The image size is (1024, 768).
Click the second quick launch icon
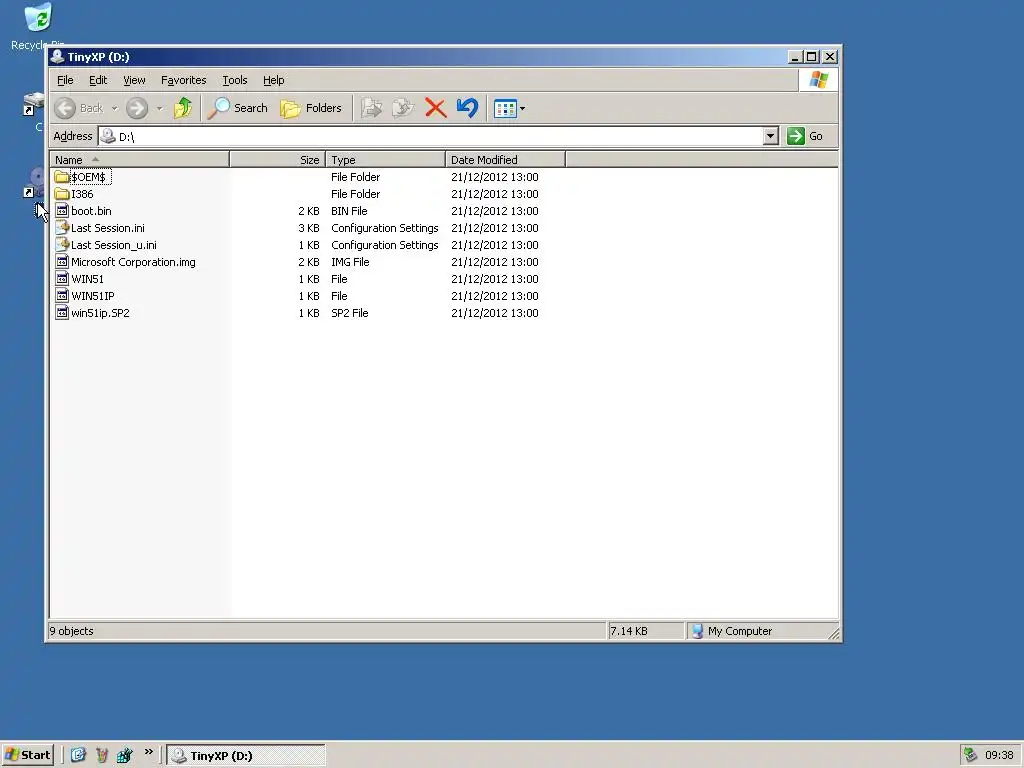102,755
